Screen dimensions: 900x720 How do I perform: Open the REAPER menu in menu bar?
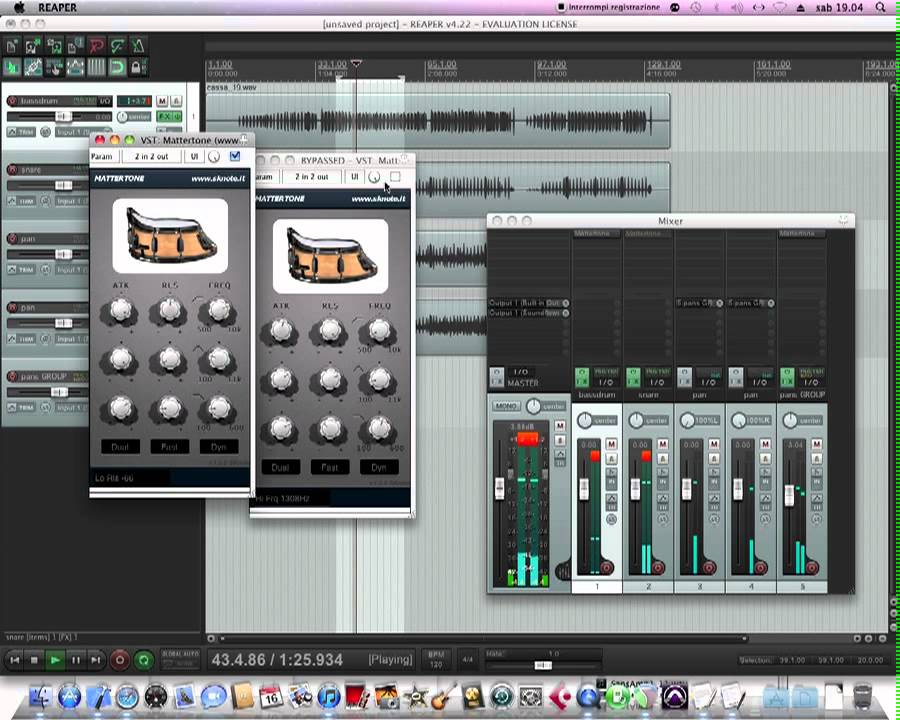coord(57,7)
